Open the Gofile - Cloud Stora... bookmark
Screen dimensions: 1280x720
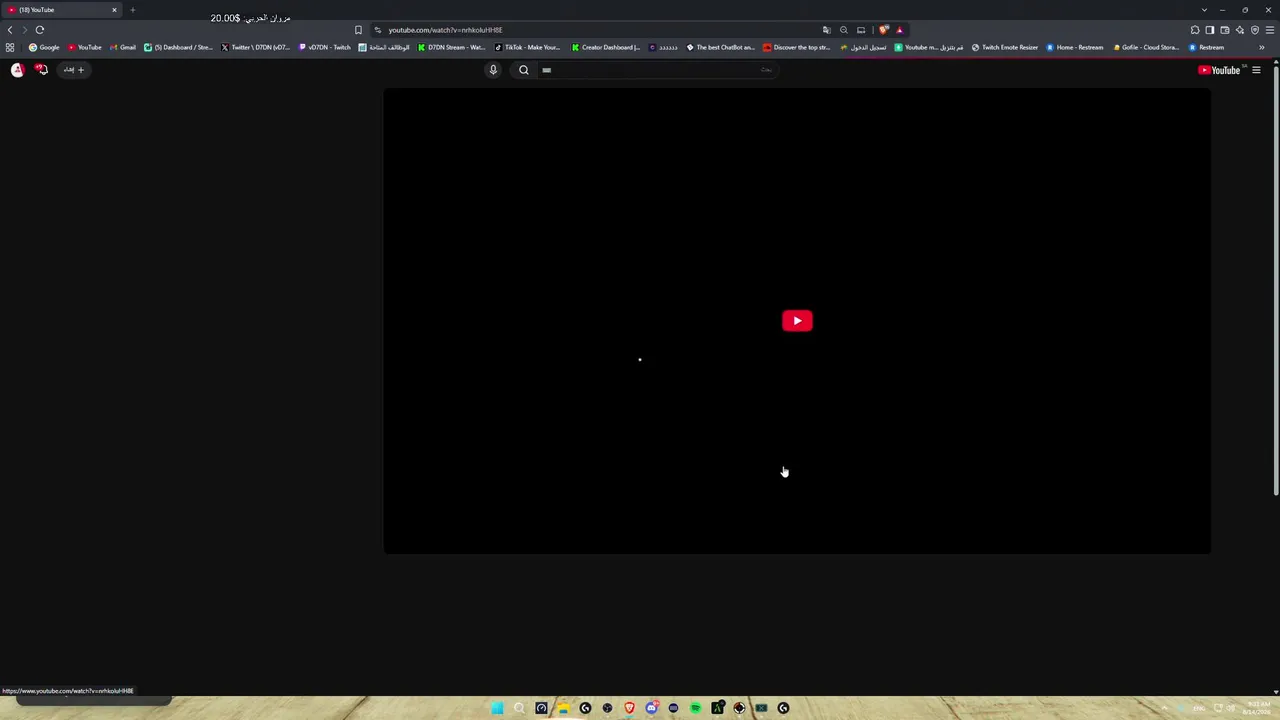[1146, 47]
